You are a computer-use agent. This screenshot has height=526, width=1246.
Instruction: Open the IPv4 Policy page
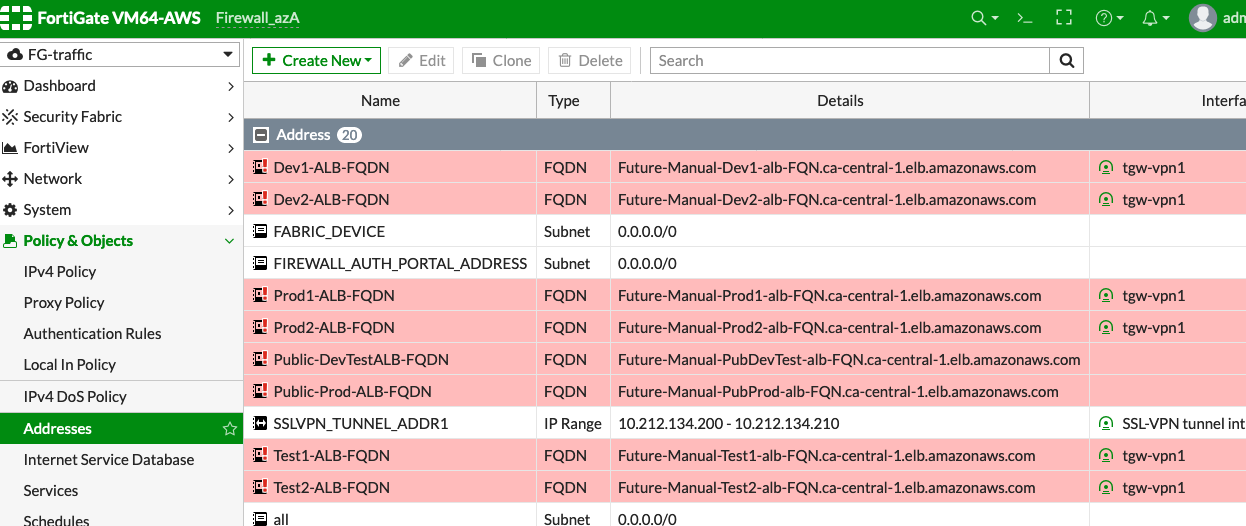(x=60, y=272)
